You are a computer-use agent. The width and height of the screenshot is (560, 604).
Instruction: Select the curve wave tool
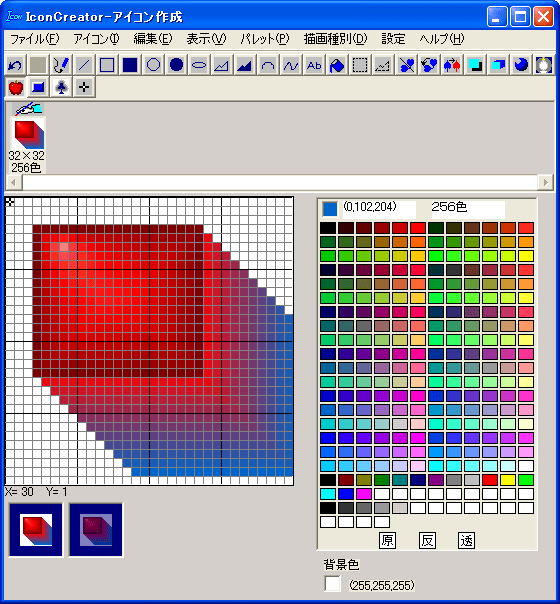pos(291,65)
